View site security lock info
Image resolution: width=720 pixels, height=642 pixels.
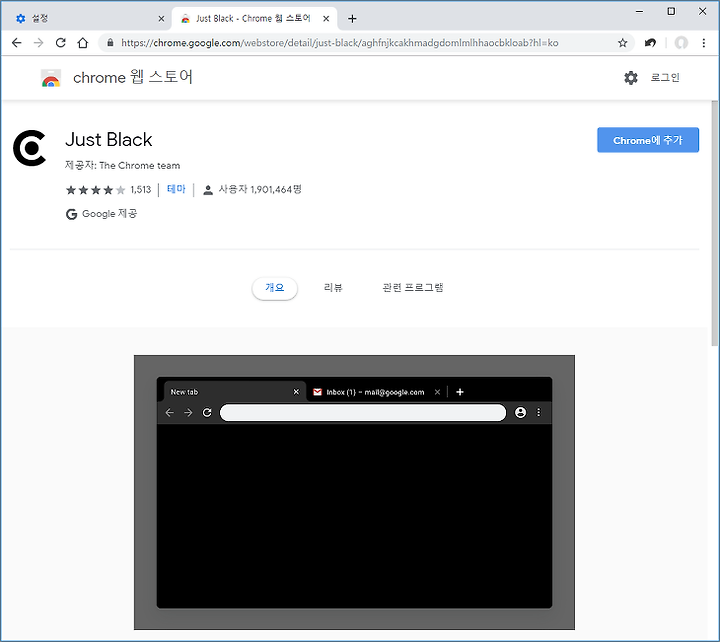(110, 43)
